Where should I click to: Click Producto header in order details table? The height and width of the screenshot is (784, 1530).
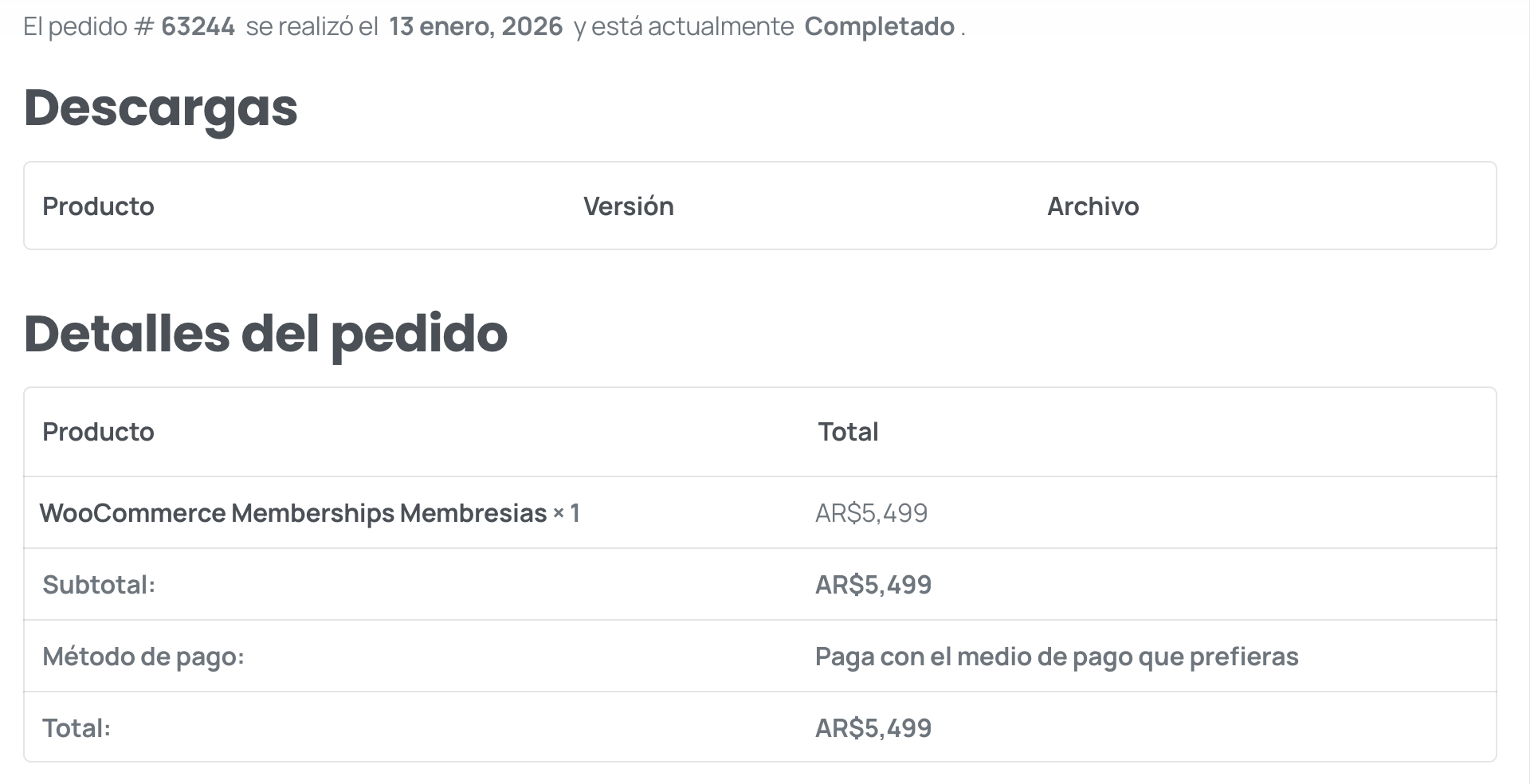point(98,432)
